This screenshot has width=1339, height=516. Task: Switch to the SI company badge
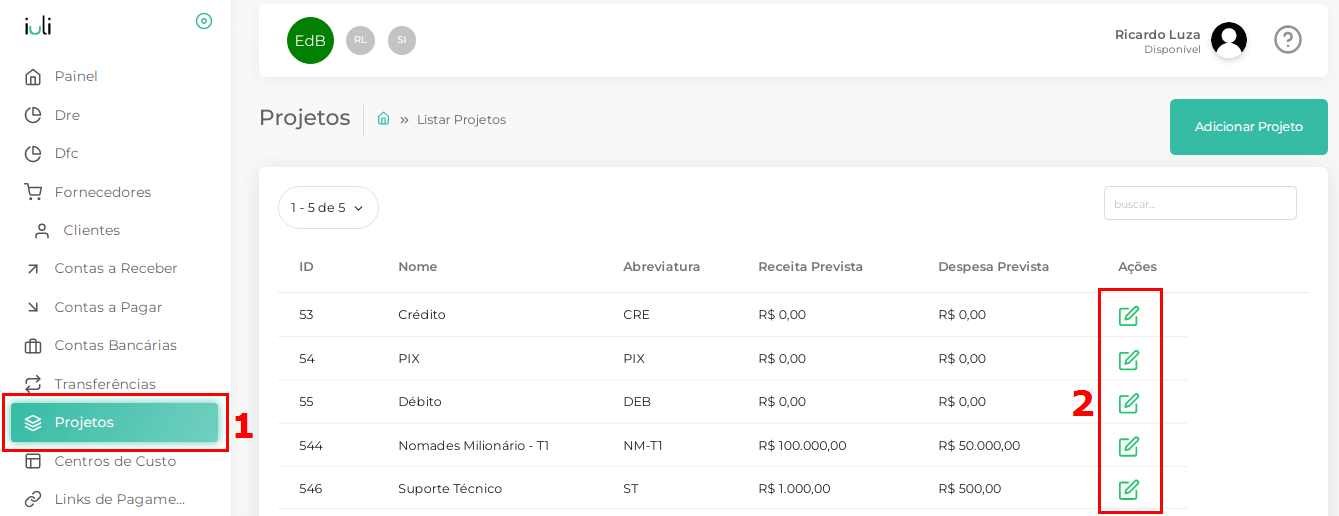(x=402, y=40)
